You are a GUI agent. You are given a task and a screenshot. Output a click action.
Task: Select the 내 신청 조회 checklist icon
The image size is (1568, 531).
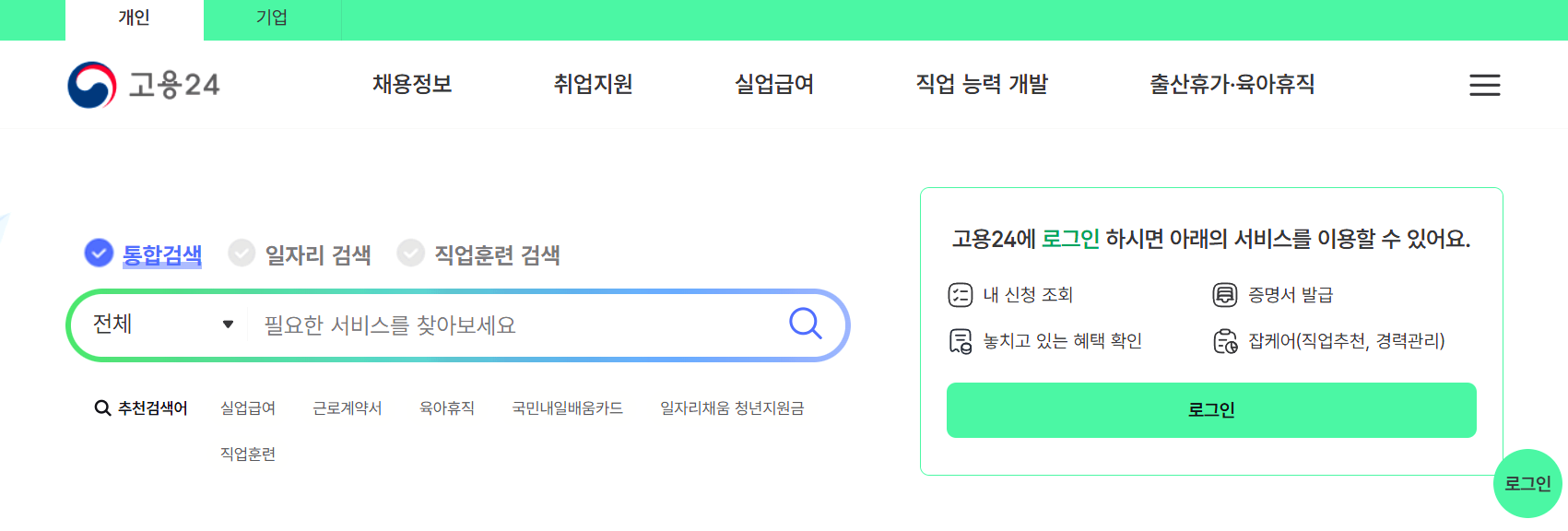(960, 294)
